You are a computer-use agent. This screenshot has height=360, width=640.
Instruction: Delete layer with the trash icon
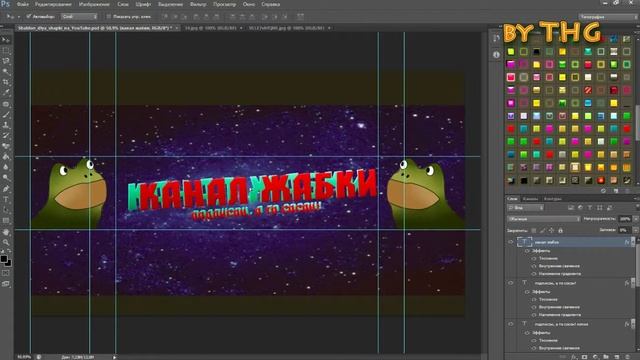point(627,357)
